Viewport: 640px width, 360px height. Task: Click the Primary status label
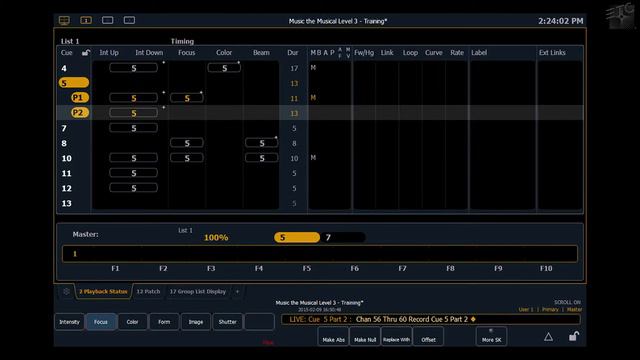tap(550, 309)
